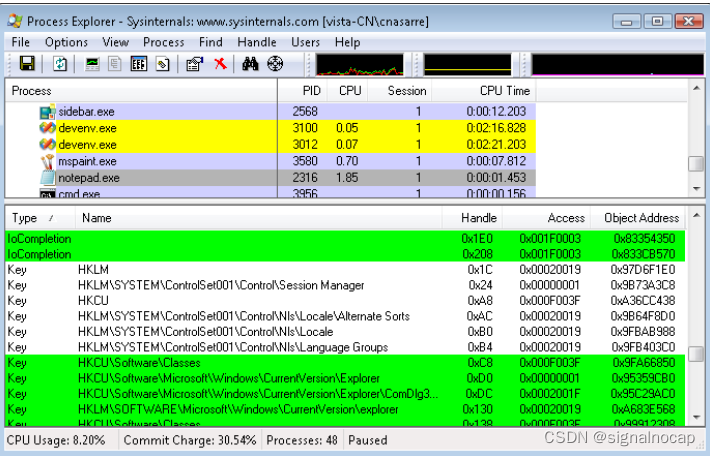Click process list scrollbar down arrow
Screen dimensions: 710x456
point(696,189)
